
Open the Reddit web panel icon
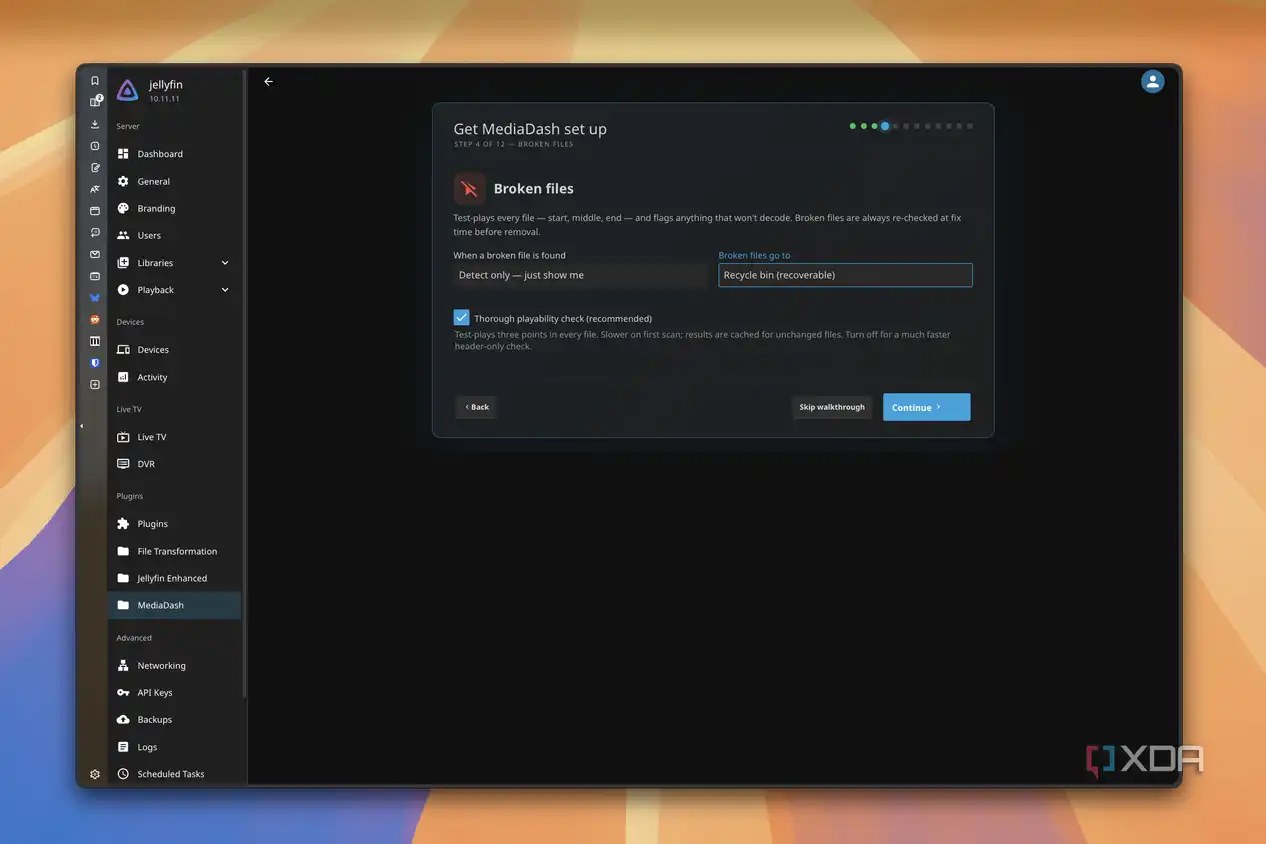(x=95, y=319)
